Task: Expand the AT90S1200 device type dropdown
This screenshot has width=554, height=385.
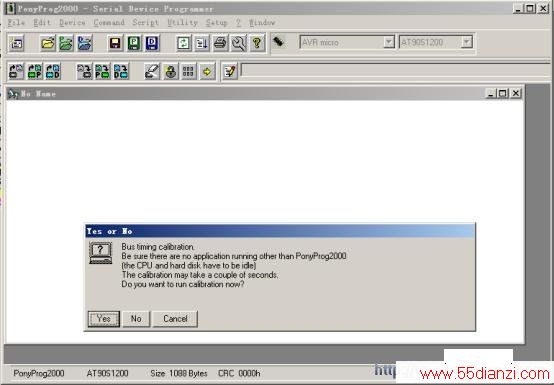Action: click(467, 42)
